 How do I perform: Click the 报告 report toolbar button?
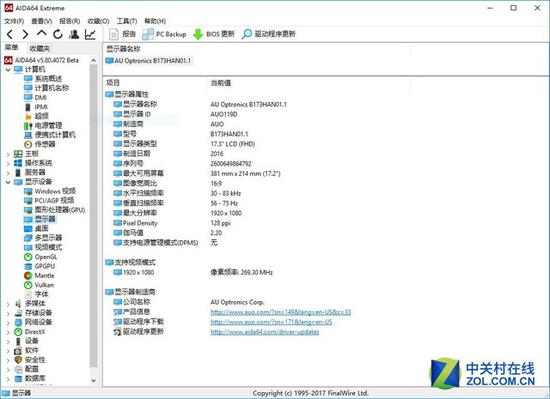coord(122,34)
